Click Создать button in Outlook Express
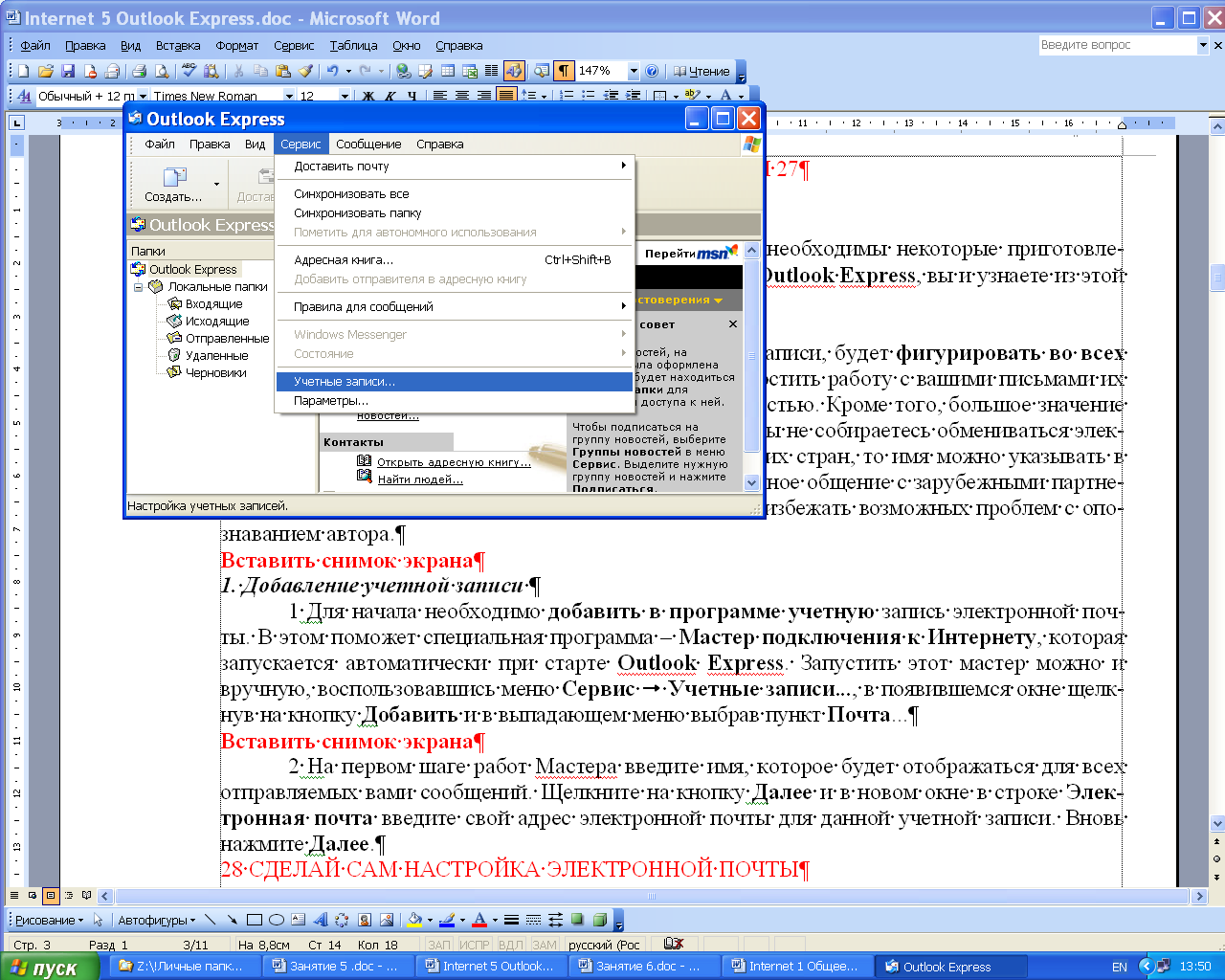 pos(174,183)
